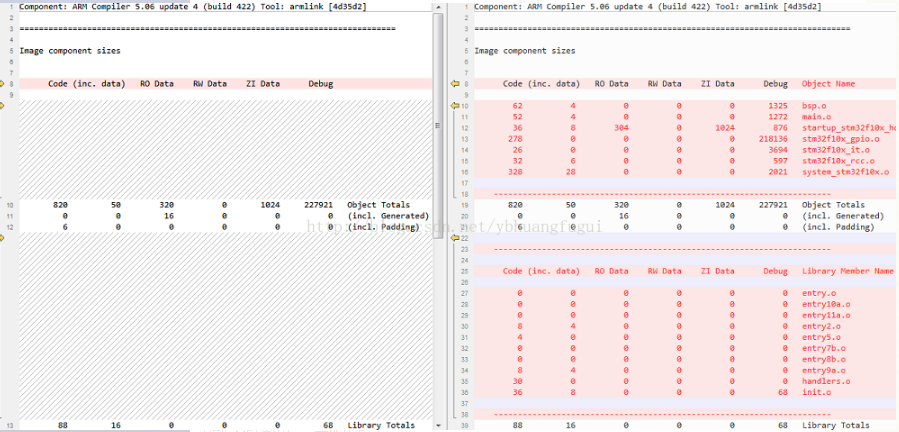Image resolution: width=899 pixels, height=432 pixels.
Task: Click 'Library Totals' in the left pane
Action: coord(381,426)
